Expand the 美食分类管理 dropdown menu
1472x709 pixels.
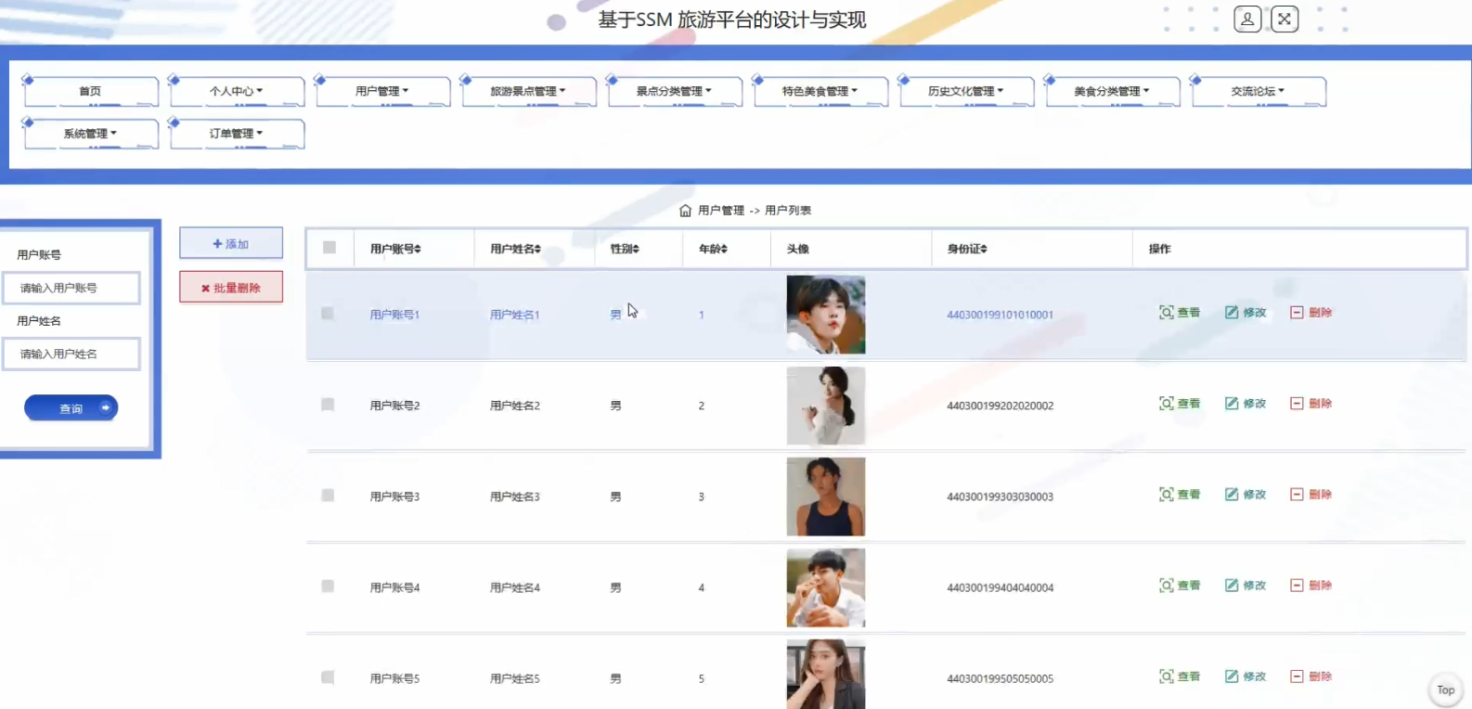tap(1113, 91)
